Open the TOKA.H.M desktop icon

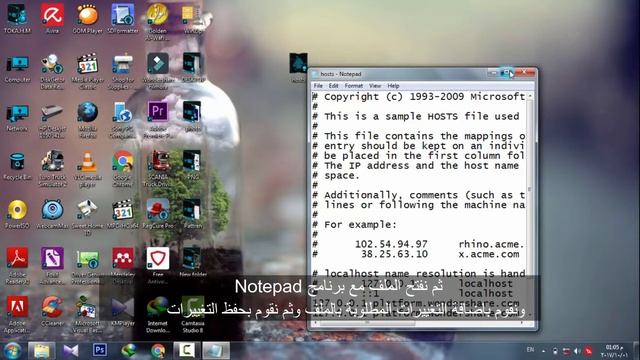point(17,18)
